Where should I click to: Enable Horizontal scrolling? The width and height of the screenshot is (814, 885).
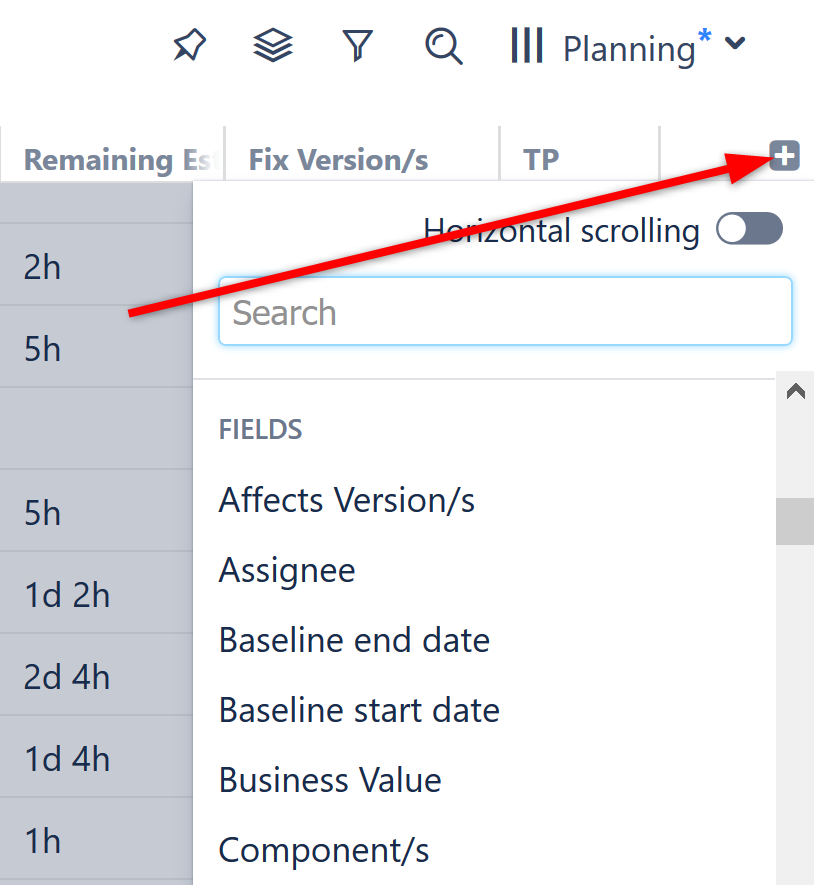[749, 229]
